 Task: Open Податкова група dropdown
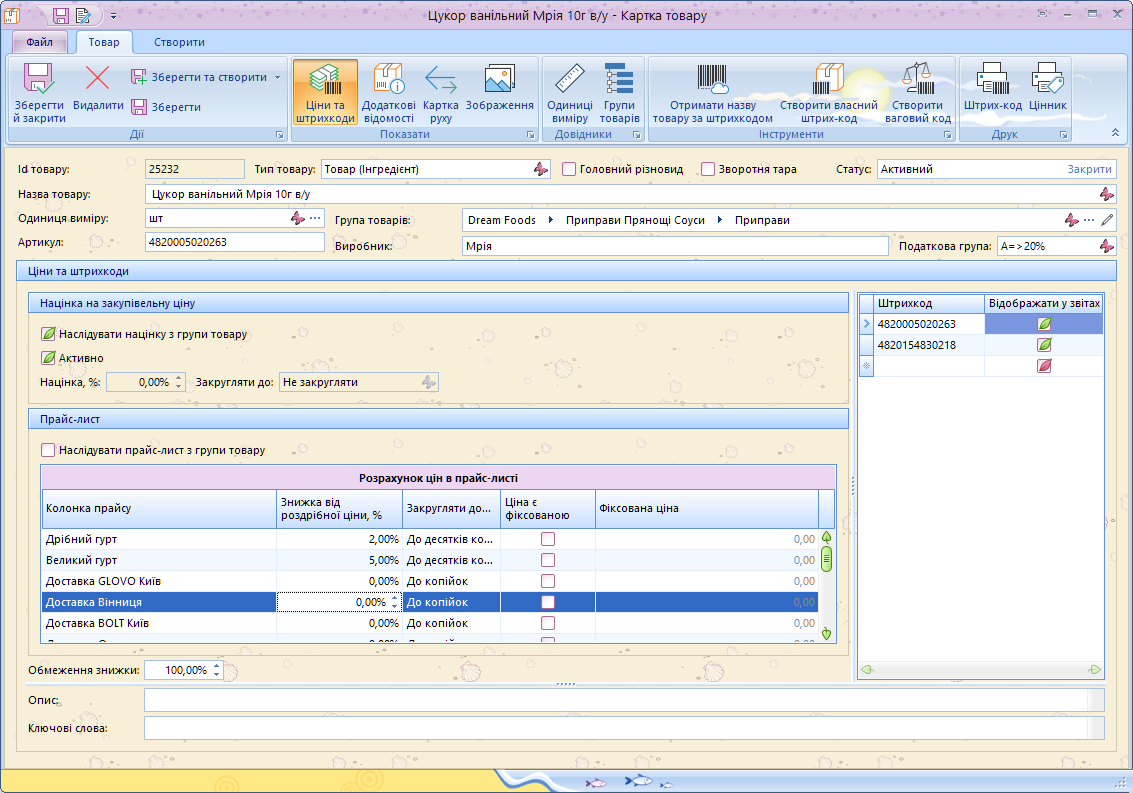[1105, 245]
